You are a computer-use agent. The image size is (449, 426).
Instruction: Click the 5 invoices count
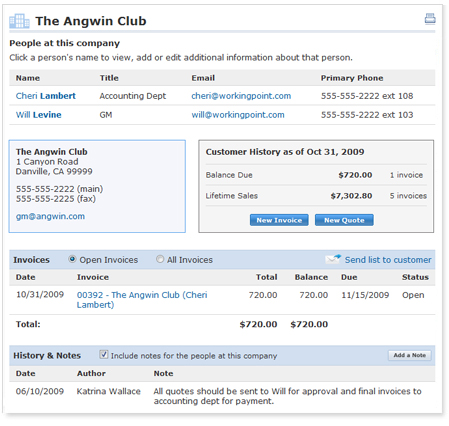coord(408,196)
